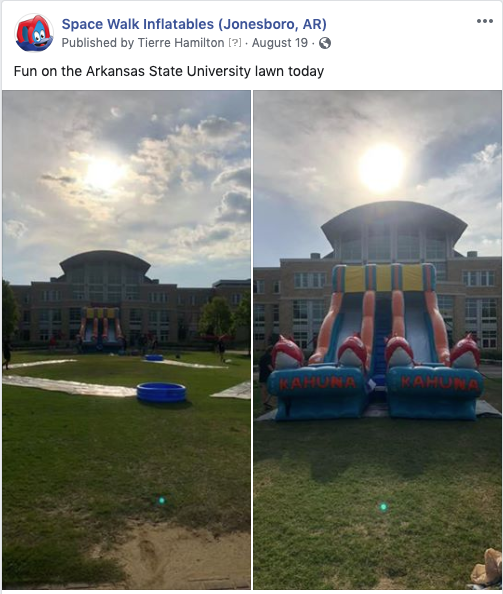The width and height of the screenshot is (503, 594).
Task: Click the distant inflatable slide in left photo
Action: 101,328
